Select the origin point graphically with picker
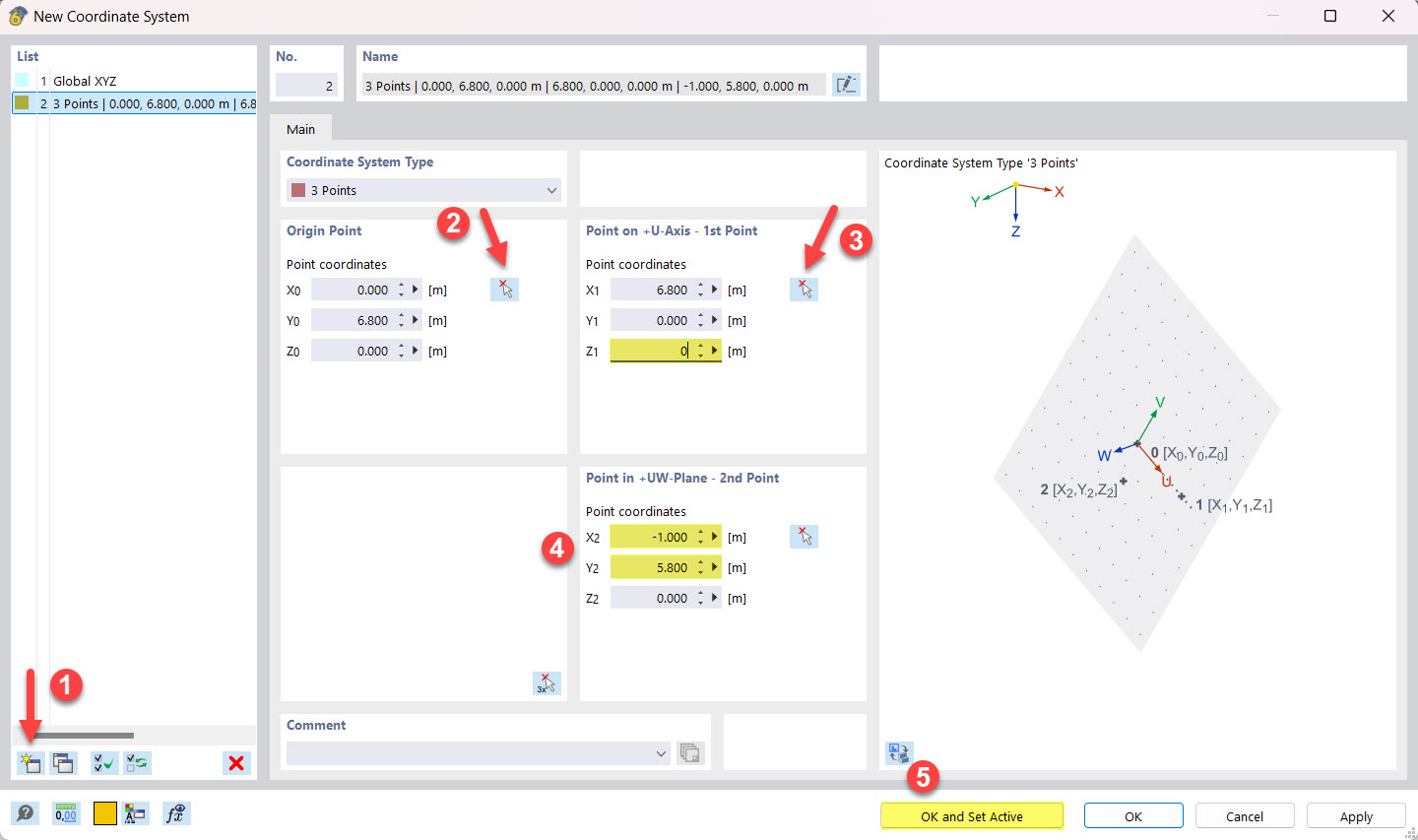 504,289
